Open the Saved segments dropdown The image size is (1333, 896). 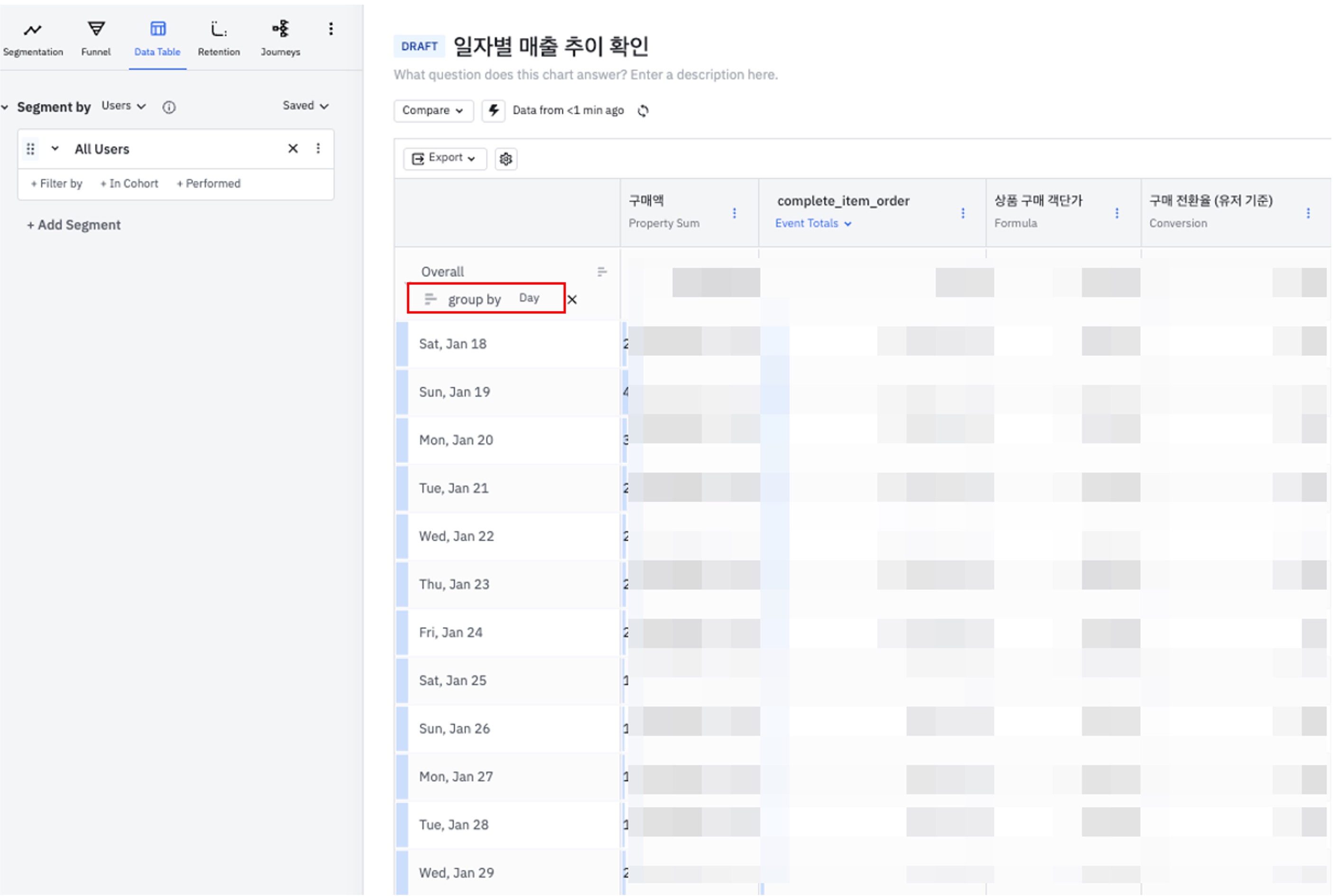pos(305,106)
